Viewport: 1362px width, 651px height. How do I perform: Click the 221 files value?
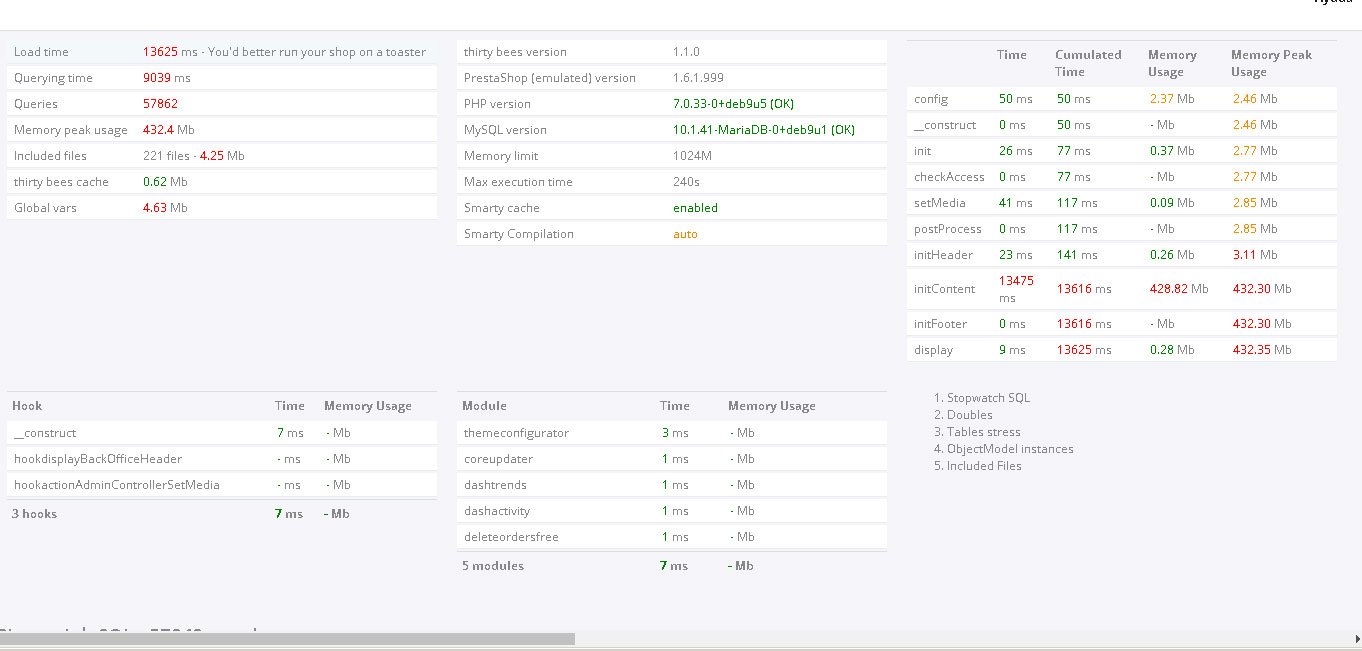[166, 156]
